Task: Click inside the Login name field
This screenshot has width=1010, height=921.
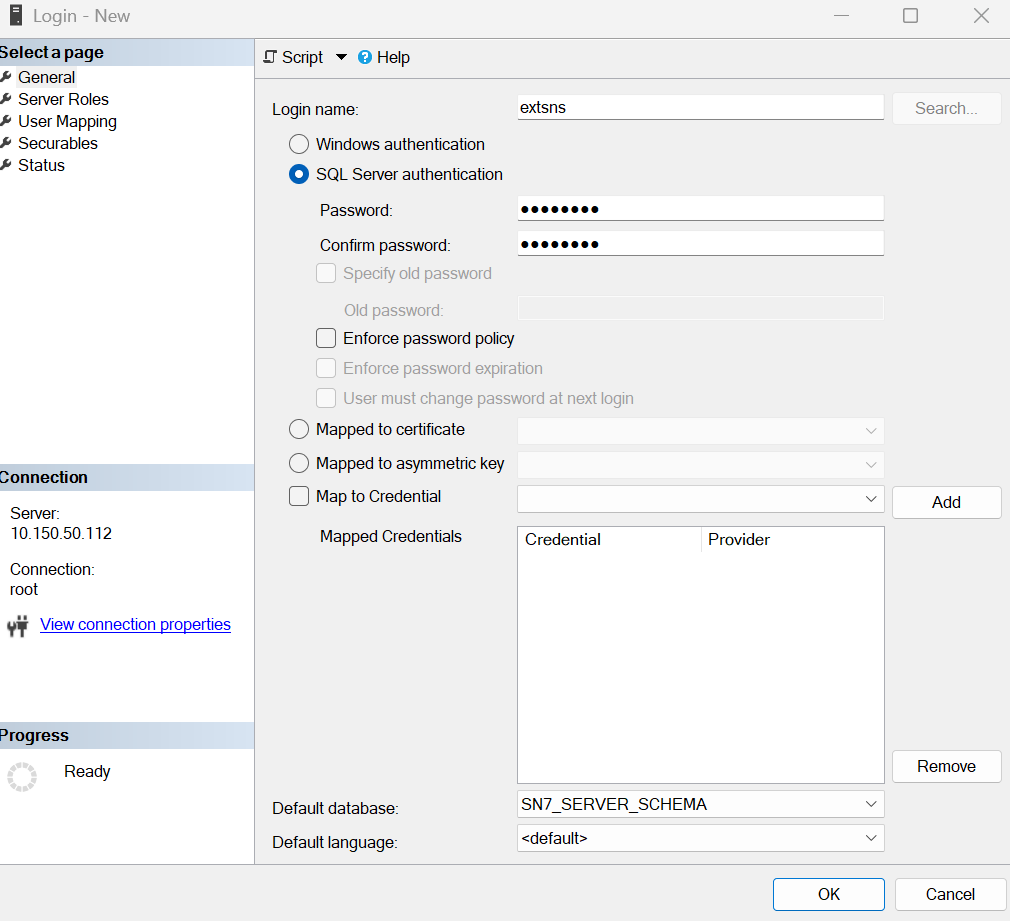Action: (700, 107)
